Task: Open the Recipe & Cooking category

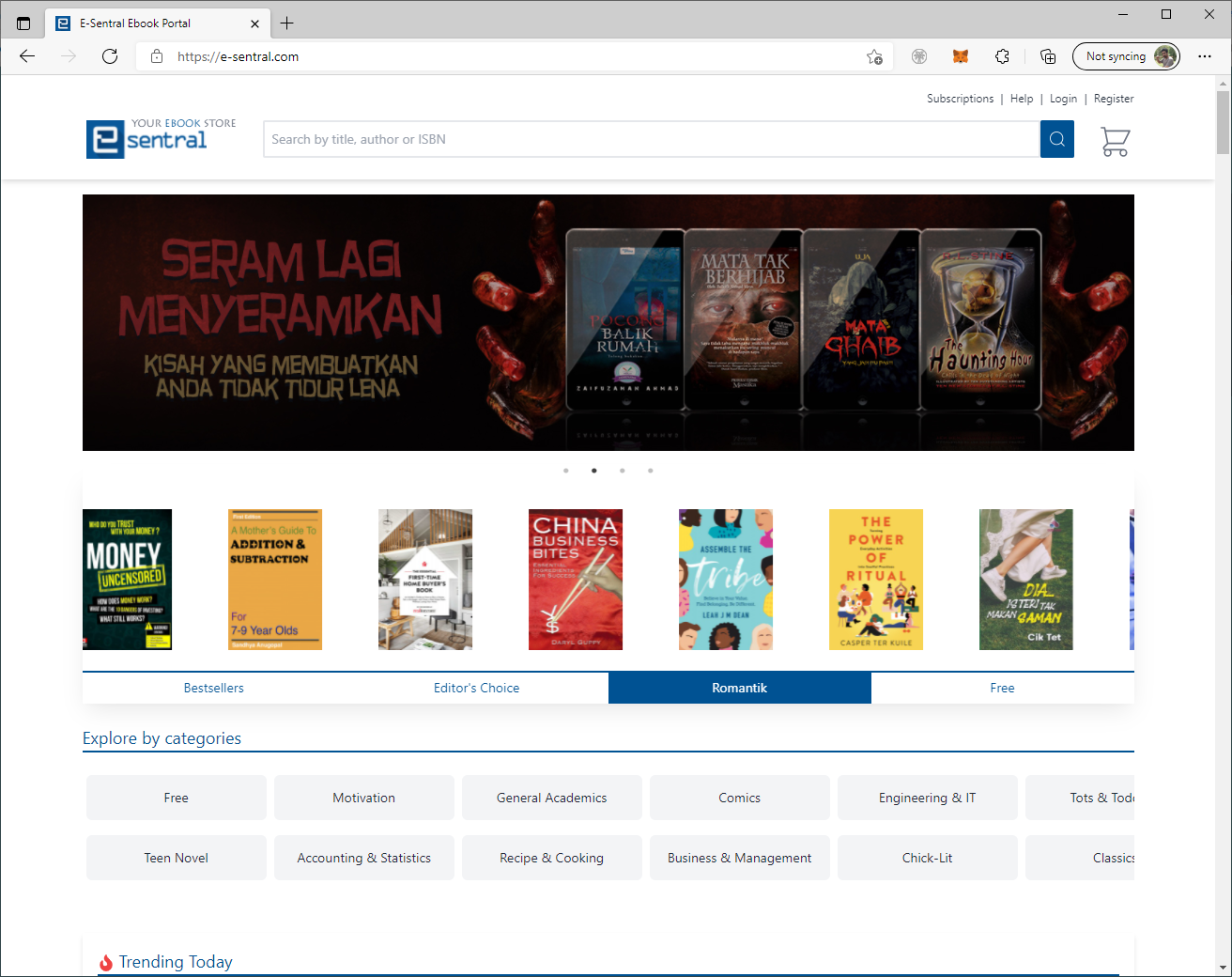Action: [552, 858]
